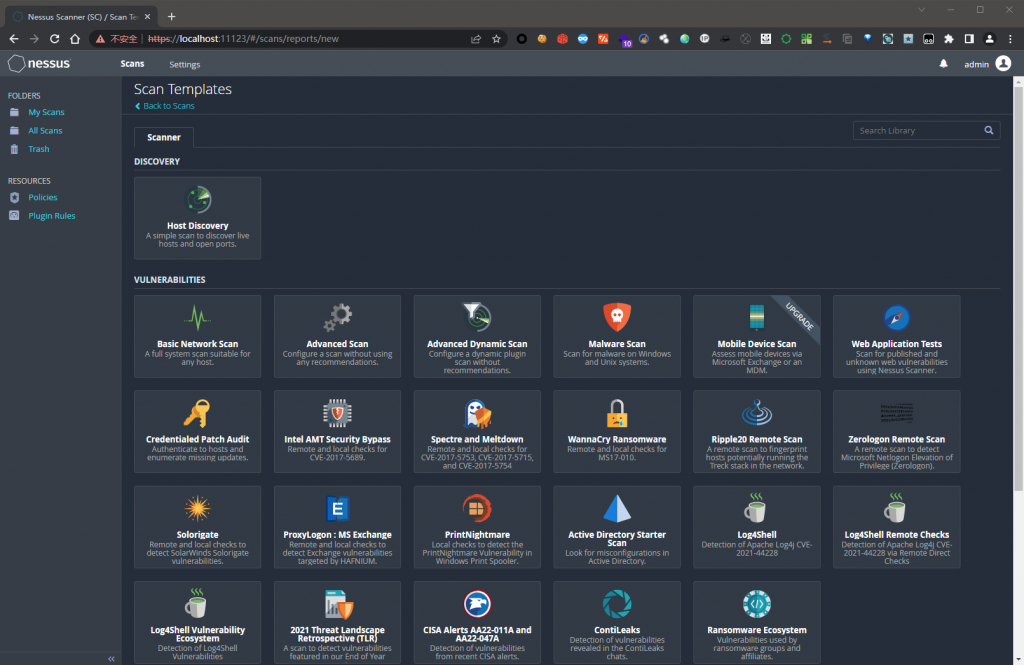The image size is (1024, 665).
Task: Reload the page with browser refresh button
Action: click(x=54, y=39)
